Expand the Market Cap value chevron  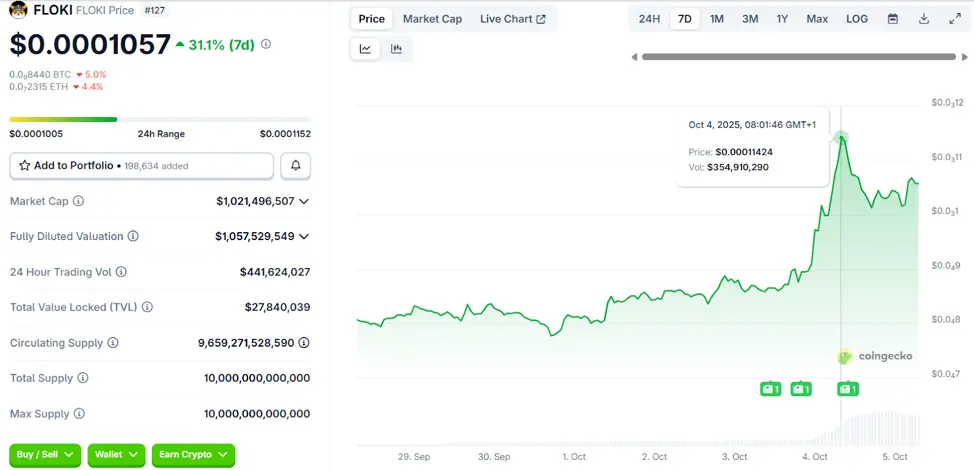click(304, 201)
